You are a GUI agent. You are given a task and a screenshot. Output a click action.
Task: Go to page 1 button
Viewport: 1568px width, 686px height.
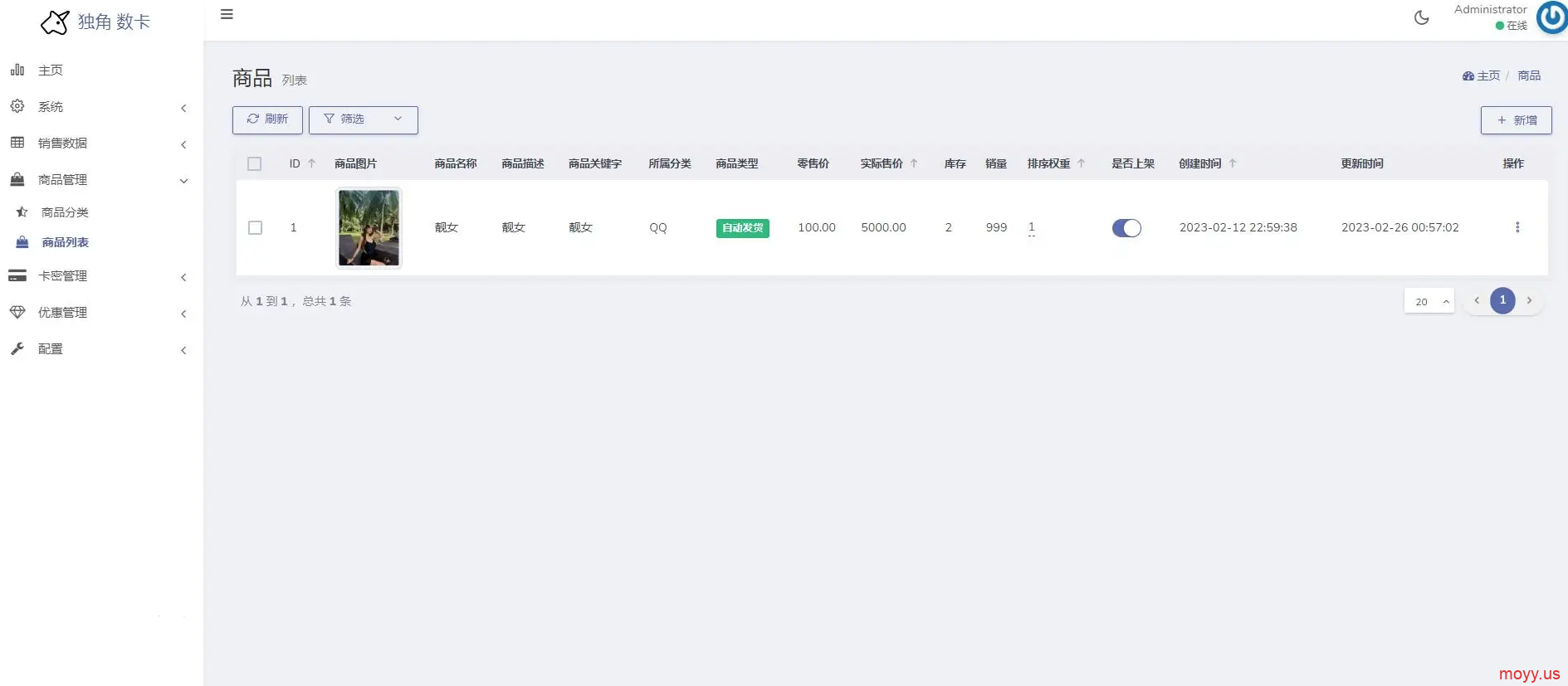pos(1502,300)
